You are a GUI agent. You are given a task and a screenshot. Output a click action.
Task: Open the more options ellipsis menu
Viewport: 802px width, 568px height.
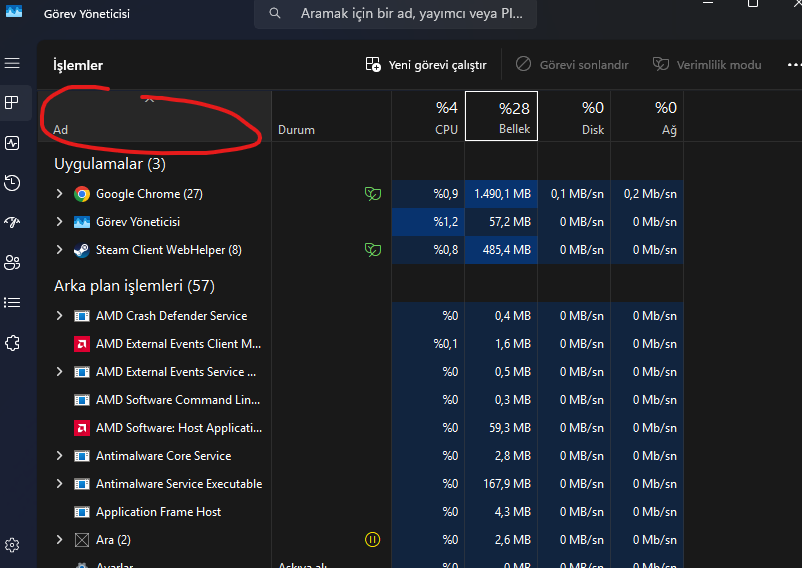pyautogui.click(x=793, y=65)
